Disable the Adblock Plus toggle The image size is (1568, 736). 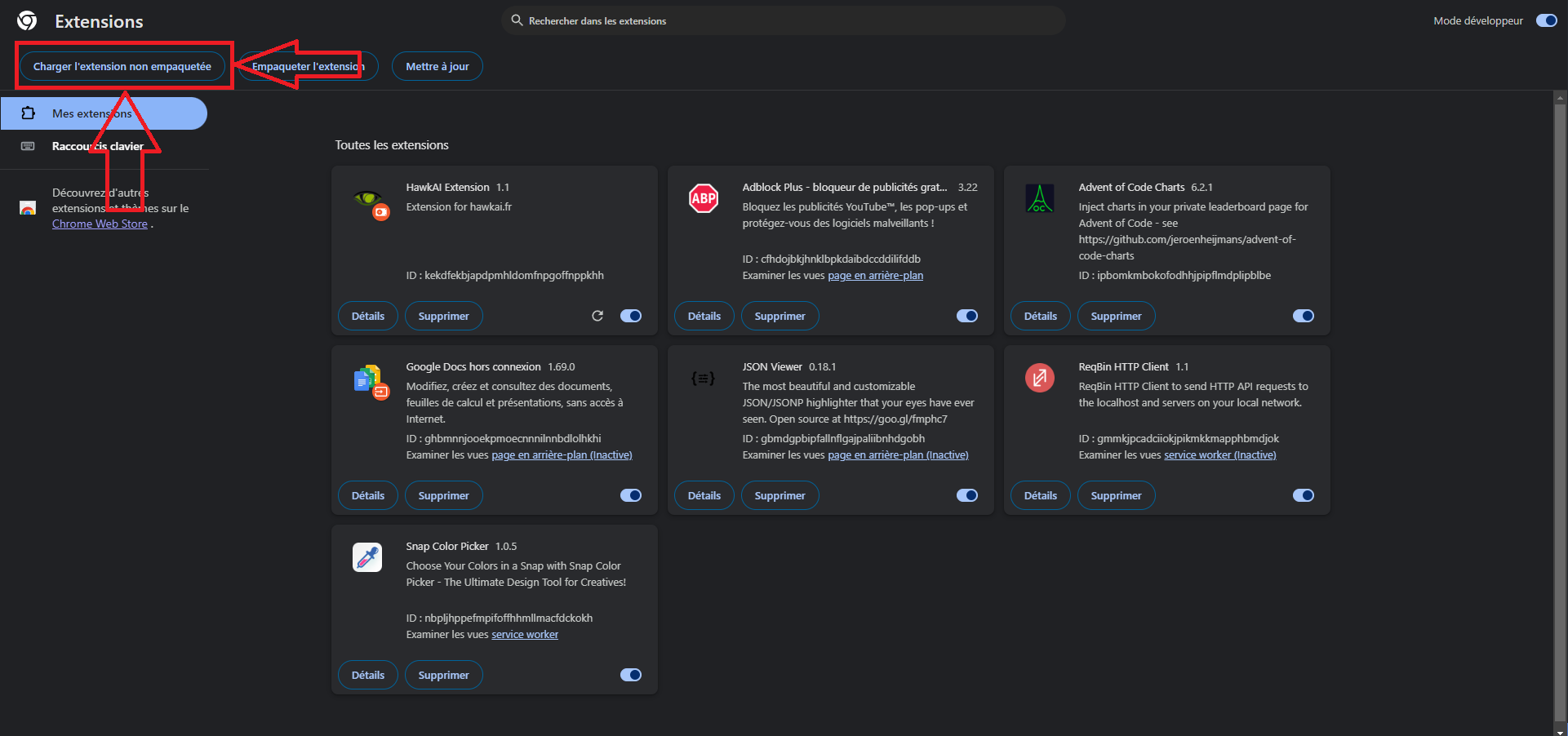click(967, 316)
